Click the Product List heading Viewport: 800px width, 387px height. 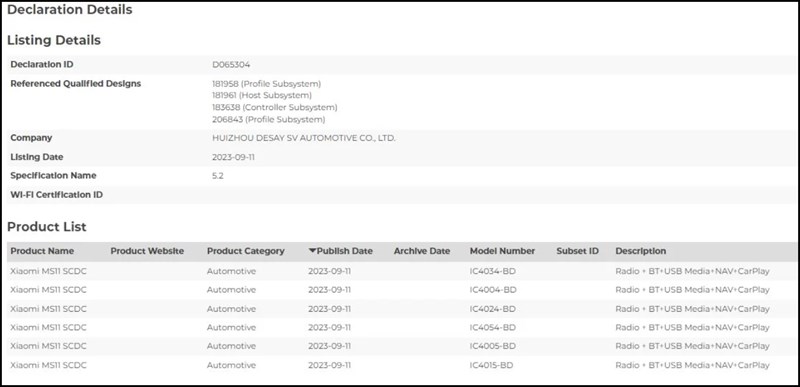pos(46,227)
